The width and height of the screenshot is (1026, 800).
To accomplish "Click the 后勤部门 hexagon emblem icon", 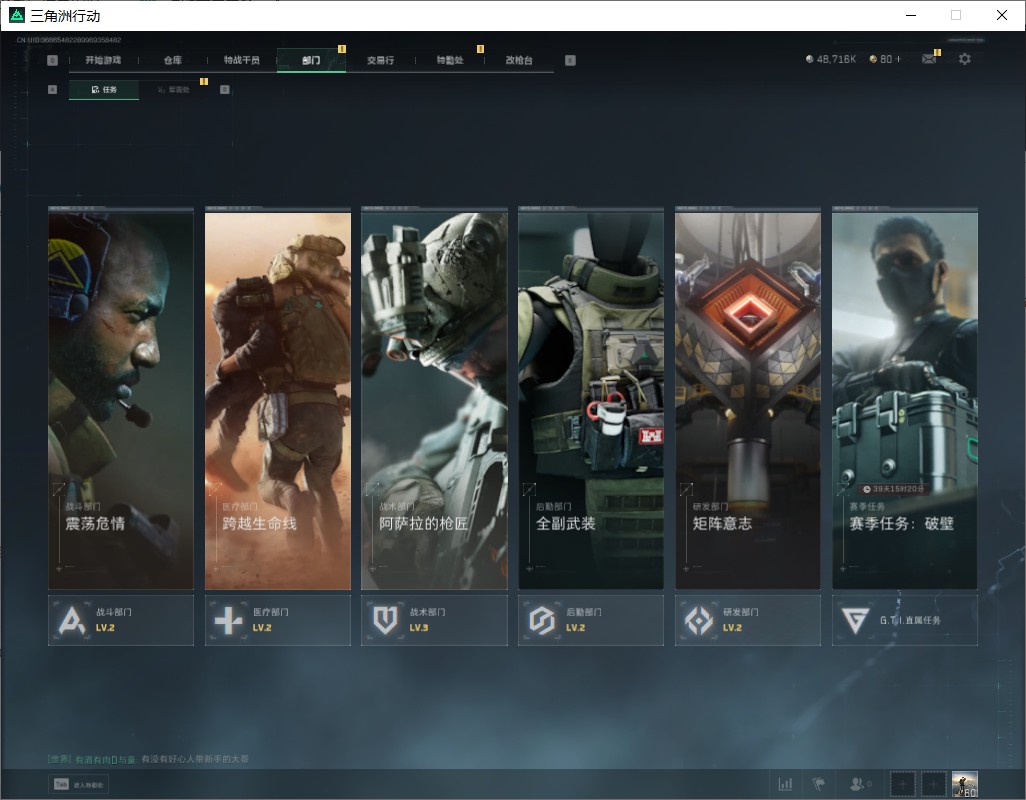I will [x=542, y=620].
